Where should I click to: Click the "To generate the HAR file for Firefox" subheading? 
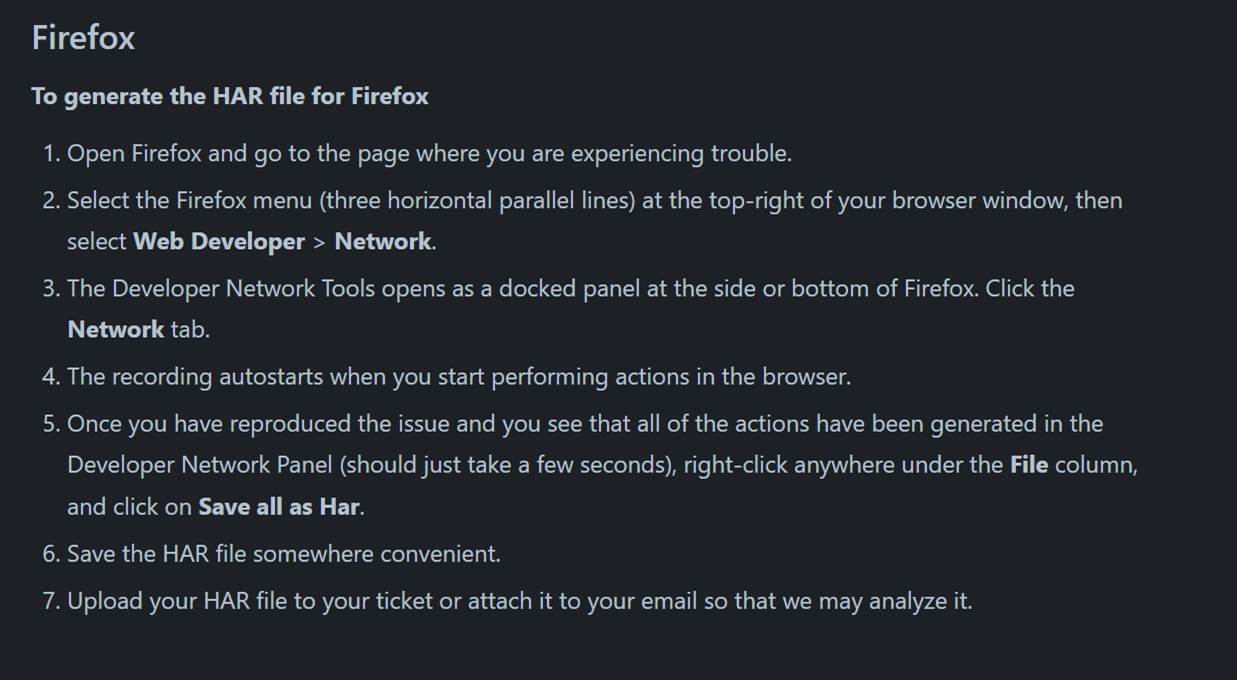[230, 96]
